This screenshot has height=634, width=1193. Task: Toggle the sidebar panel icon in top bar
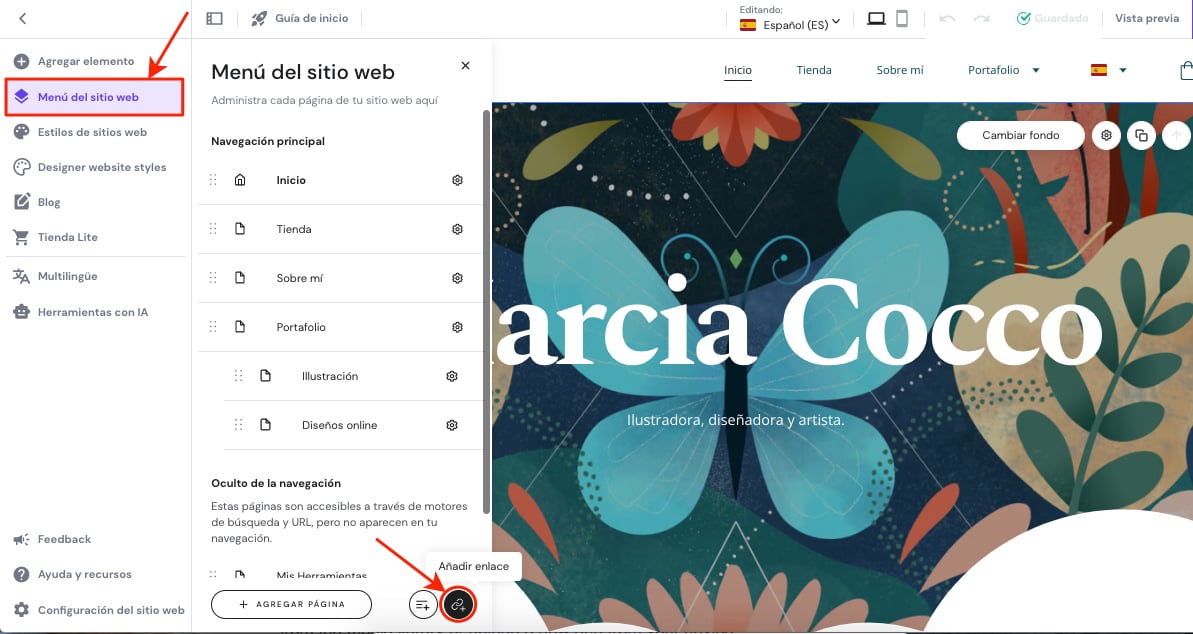[x=214, y=18]
